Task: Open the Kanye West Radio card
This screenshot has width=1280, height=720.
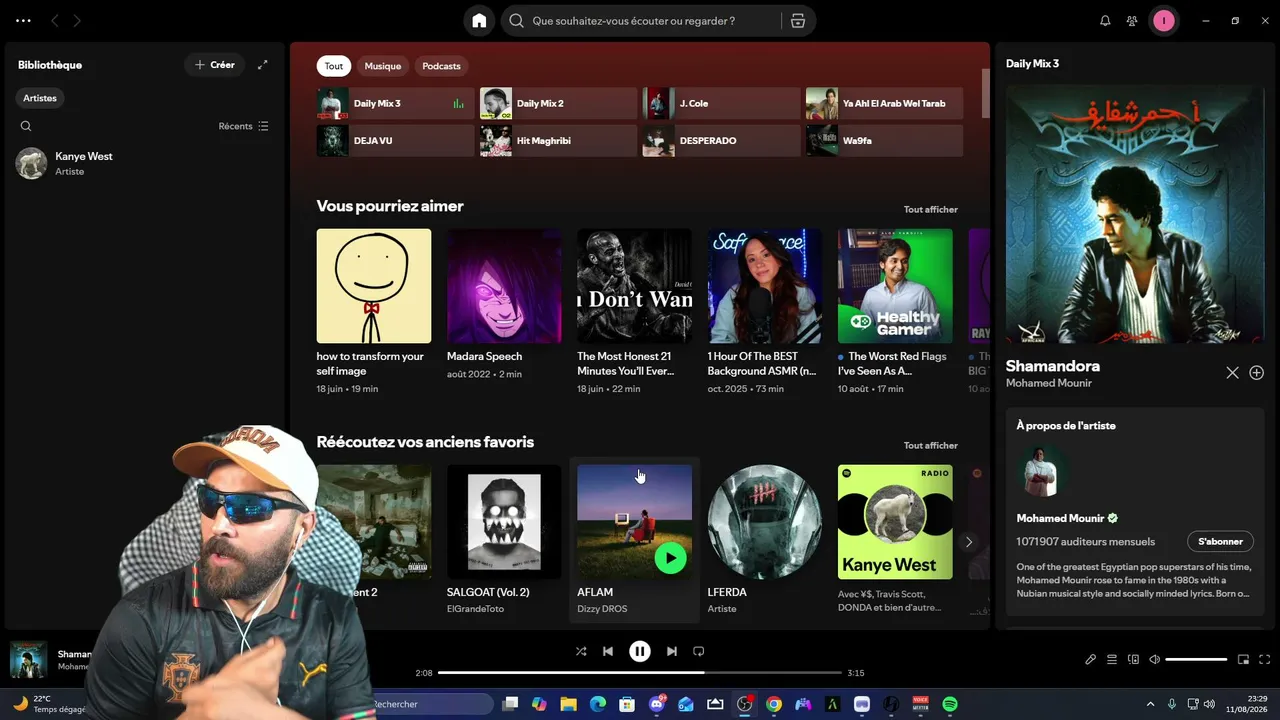Action: tap(895, 541)
